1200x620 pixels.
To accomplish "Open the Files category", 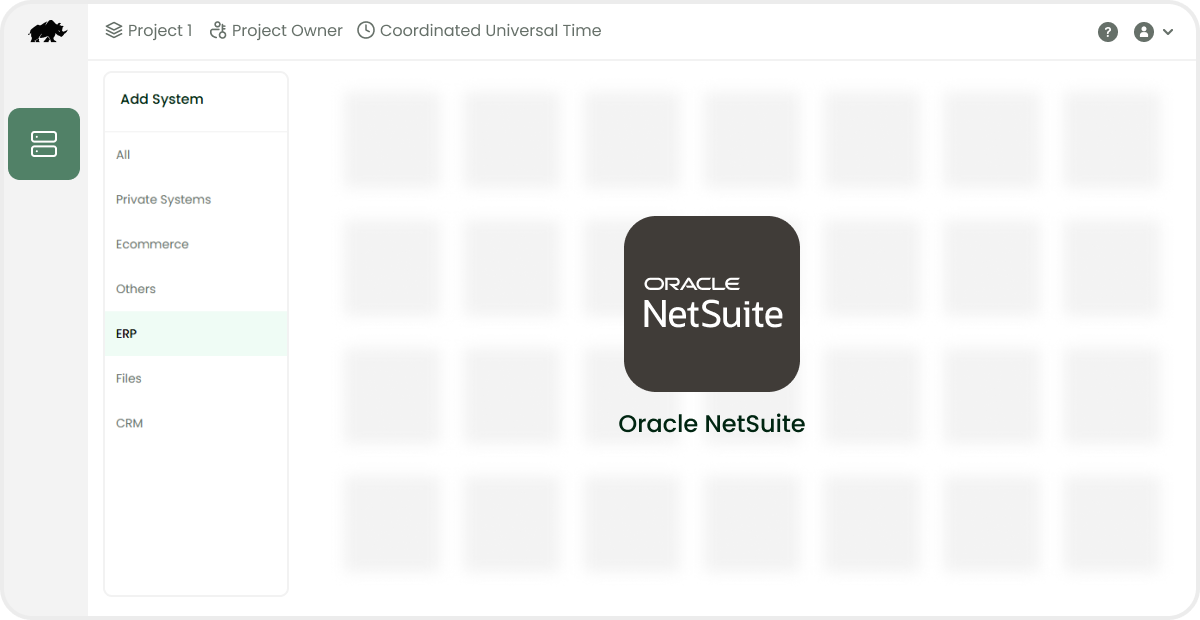I will 129,378.
